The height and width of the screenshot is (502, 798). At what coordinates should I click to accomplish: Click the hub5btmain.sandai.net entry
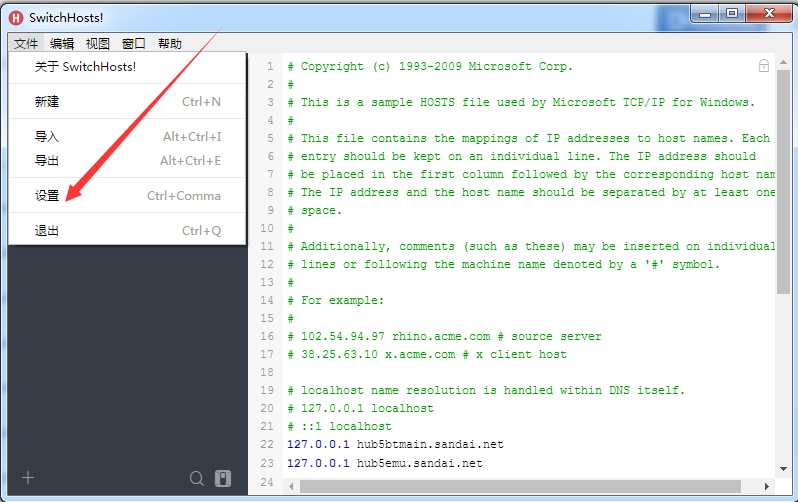tap(430, 444)
